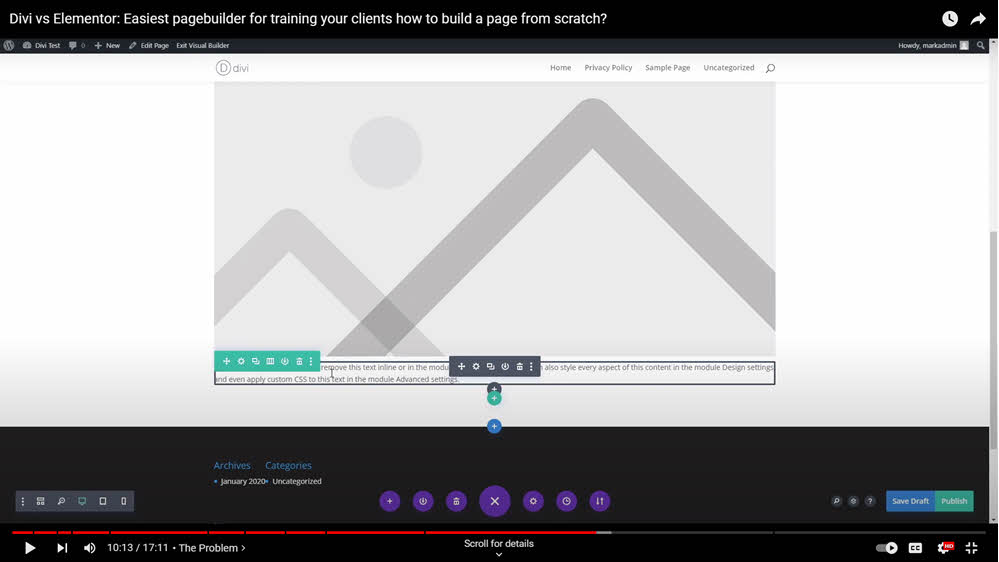Open module settings gear in dark toolbar
The height and width of the screenshot is (562, 999).
pyautogui.click(x=476, y=367)
